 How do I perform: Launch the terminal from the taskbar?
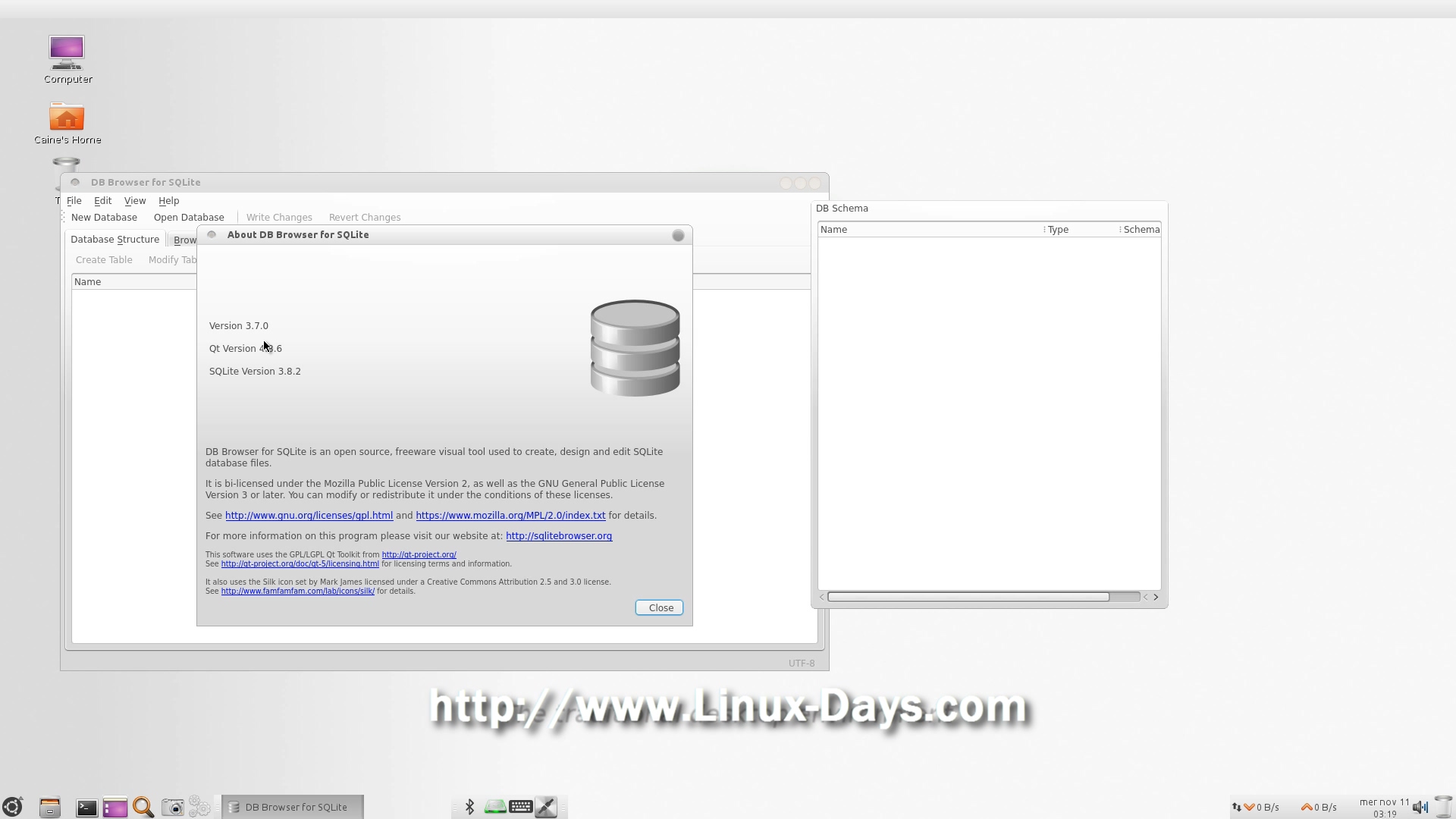pyautogui.click(x=86, y=808)
